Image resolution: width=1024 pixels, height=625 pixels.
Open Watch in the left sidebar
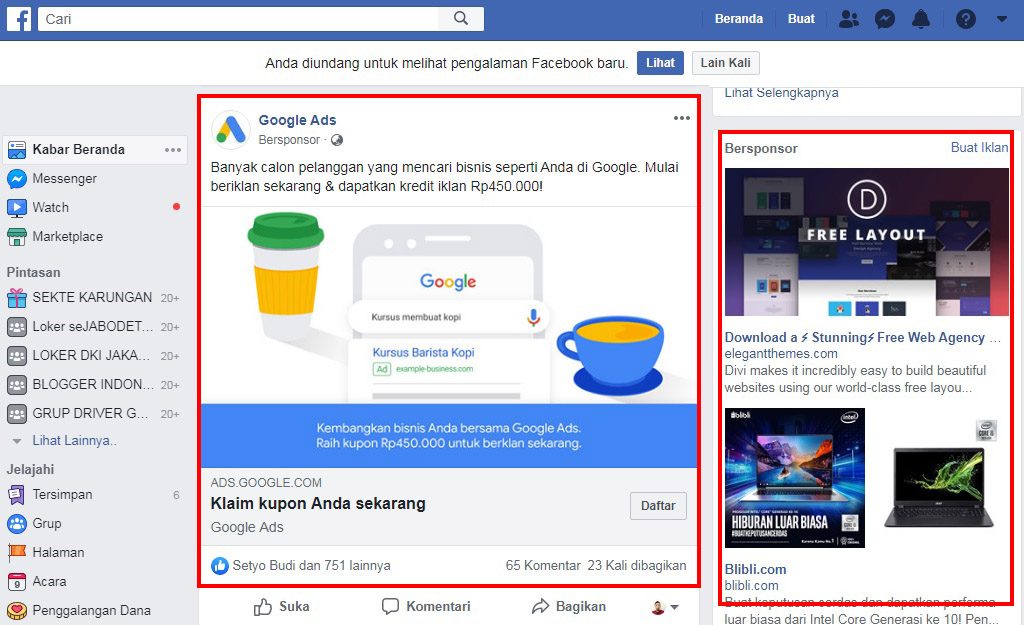point(50,207)
